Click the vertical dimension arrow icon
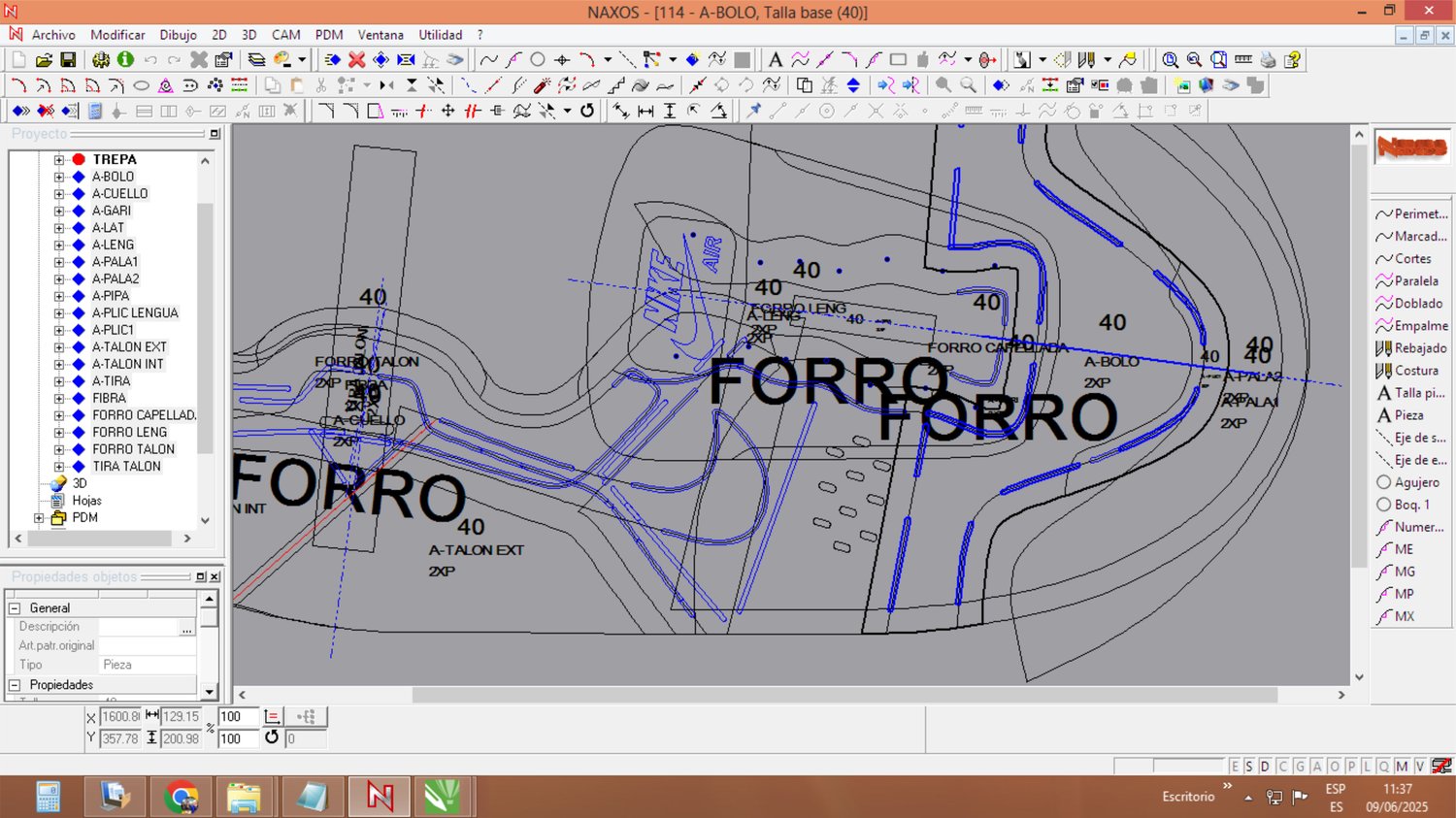The width and height of the screenshot is (1456, 818). pos(670,111)
